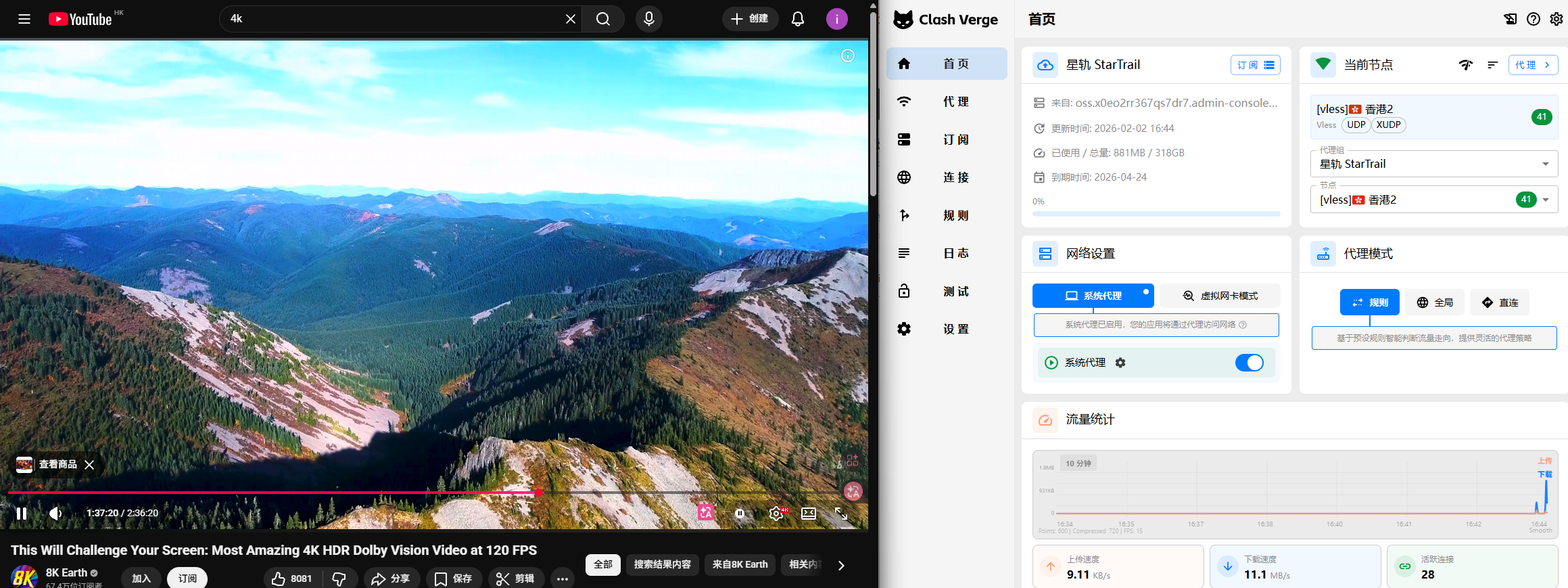This screenshot has height=588, width=1568.
Task: Turn off the system proxy switch
Action: coord(1249,363)
